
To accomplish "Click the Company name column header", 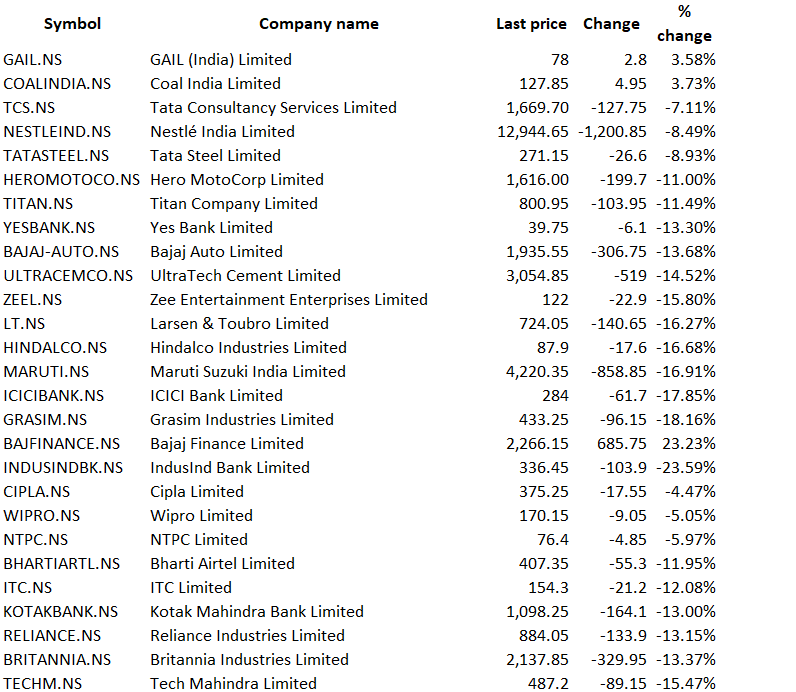I will (318, 24).
